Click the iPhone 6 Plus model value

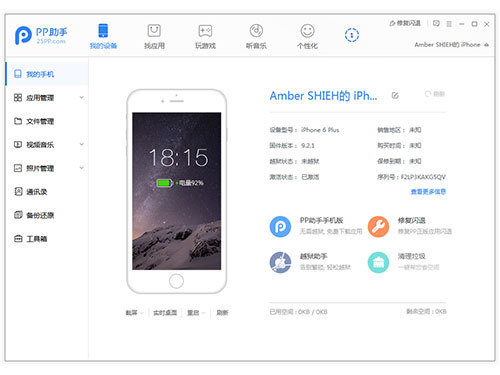(320, 130)
